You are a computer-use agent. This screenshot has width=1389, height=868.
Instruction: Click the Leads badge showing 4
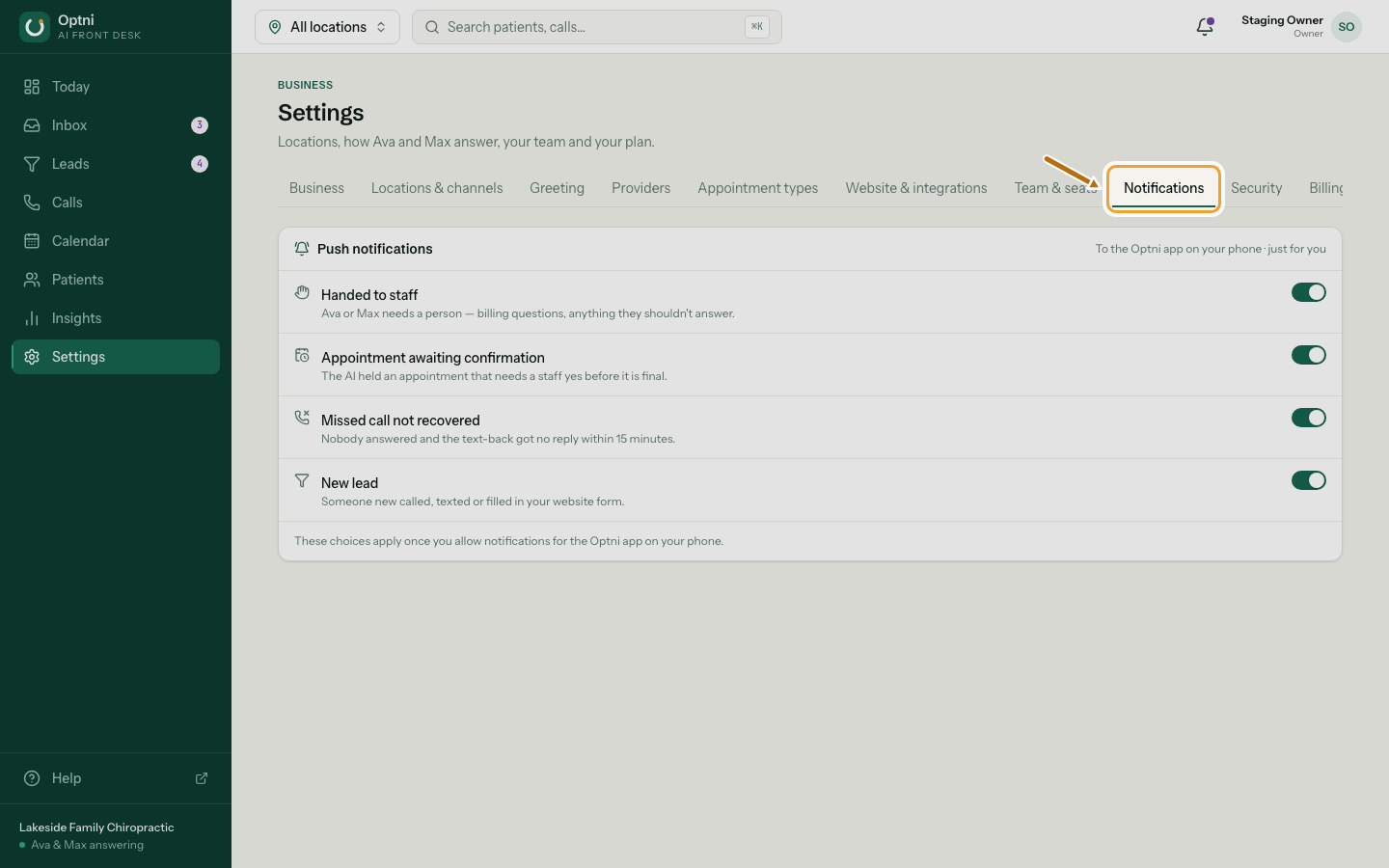200,164
